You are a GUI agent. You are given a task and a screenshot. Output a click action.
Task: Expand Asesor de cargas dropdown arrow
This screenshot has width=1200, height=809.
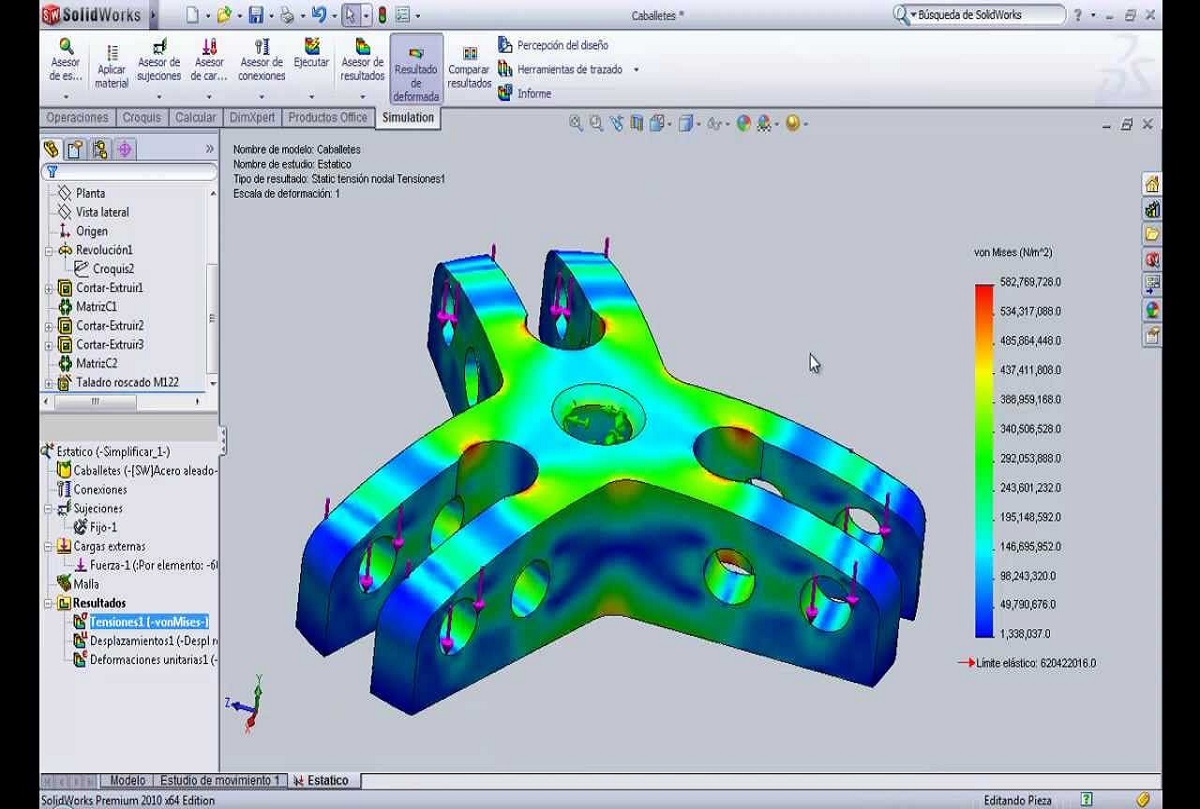pos(209,97)
